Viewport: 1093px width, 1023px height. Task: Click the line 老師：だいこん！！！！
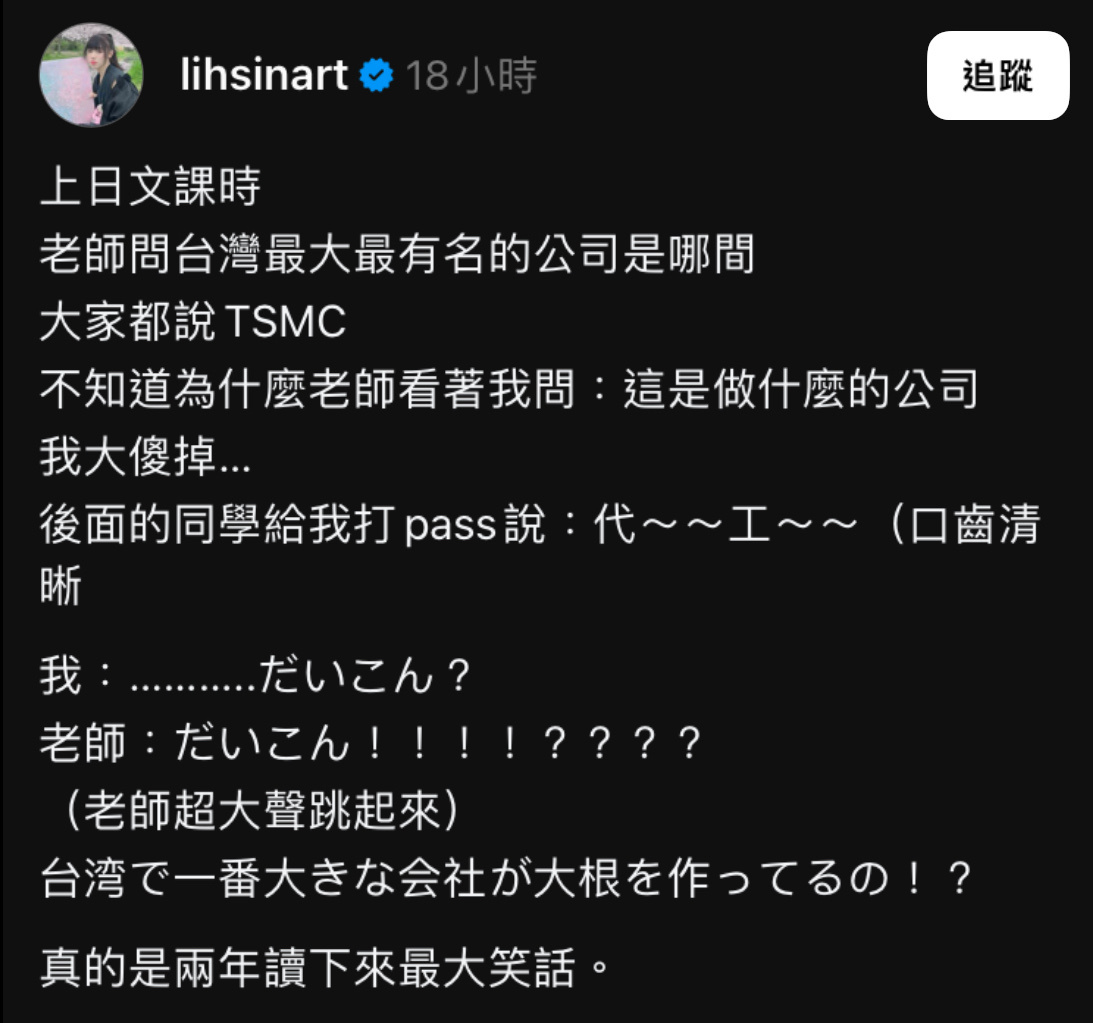[371, 743]
